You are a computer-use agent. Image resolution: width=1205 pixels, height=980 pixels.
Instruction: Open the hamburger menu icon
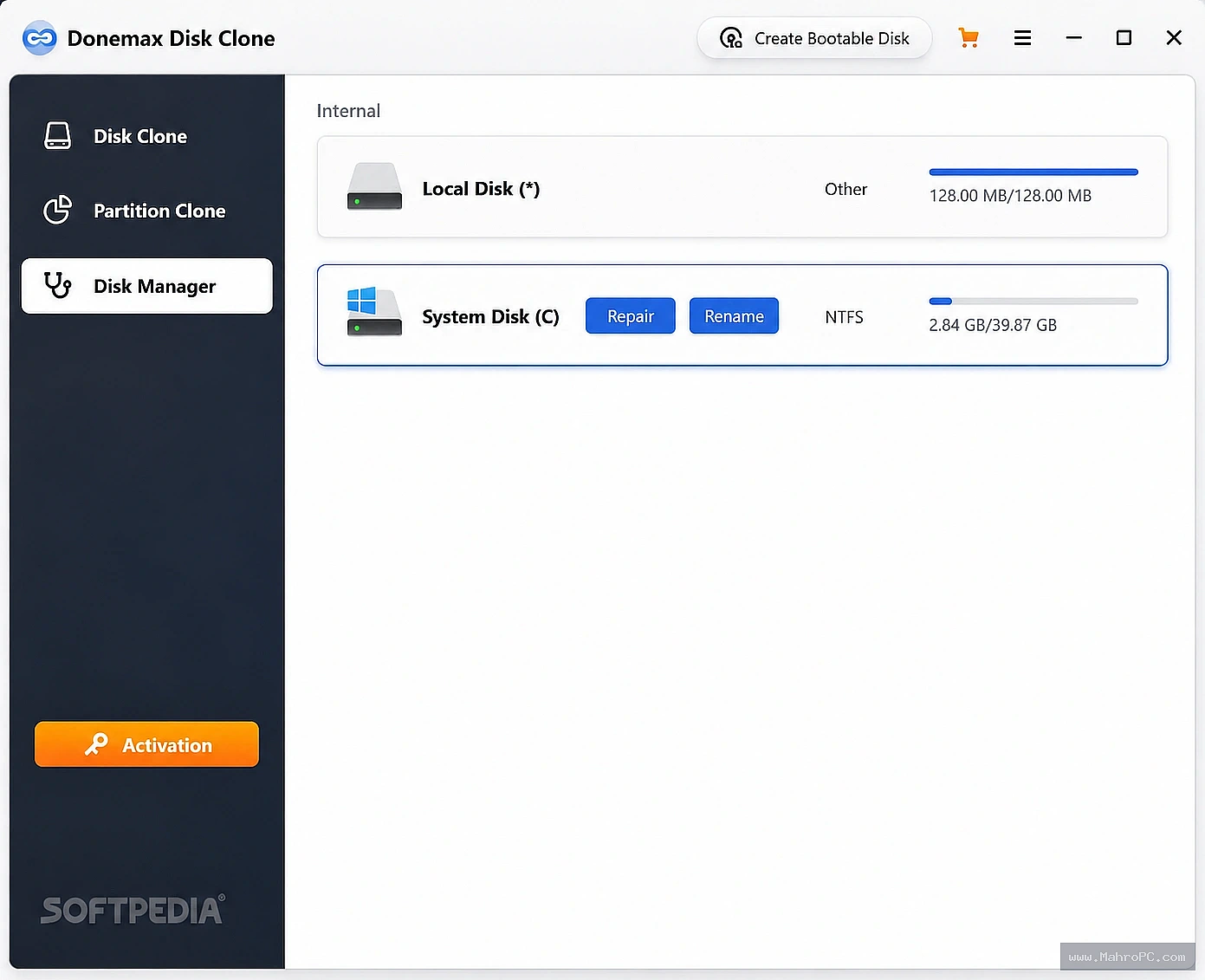pyautogui.click(x=1022, y=38)
